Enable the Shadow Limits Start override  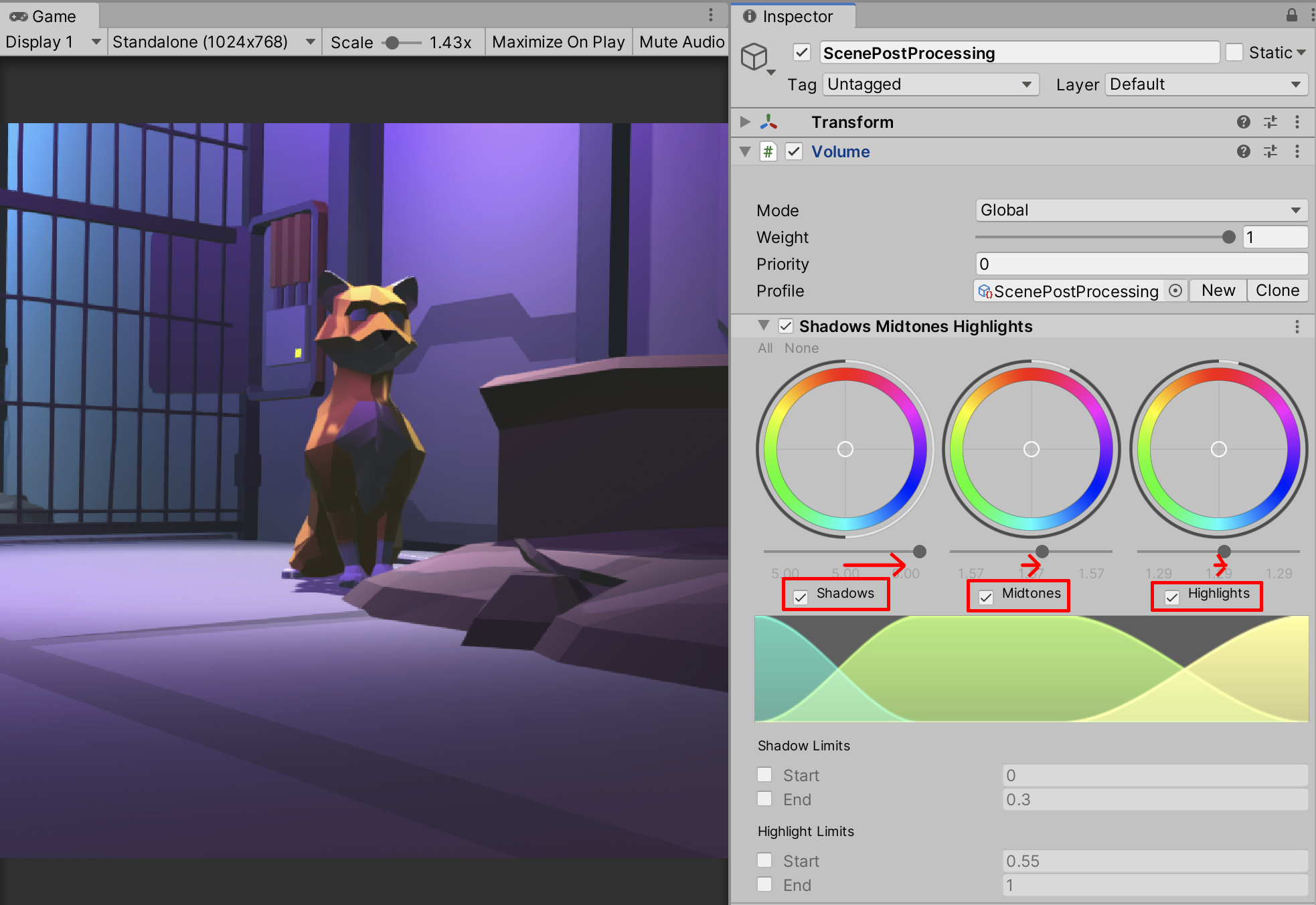(x=764, y=775)
